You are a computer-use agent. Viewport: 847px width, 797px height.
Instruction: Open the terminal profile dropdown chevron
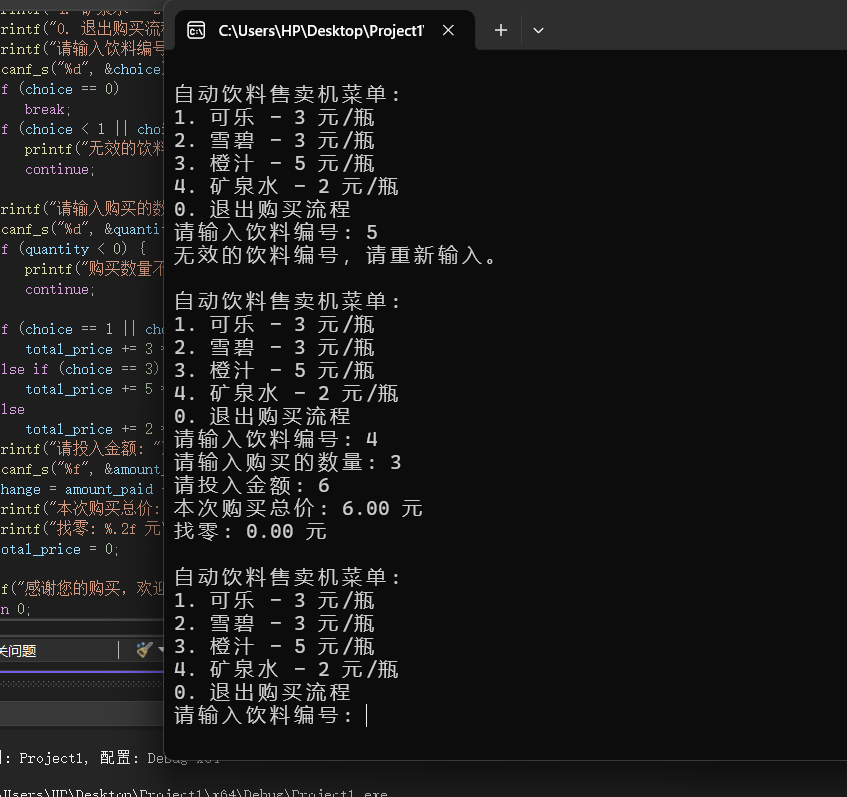point(537,30)
